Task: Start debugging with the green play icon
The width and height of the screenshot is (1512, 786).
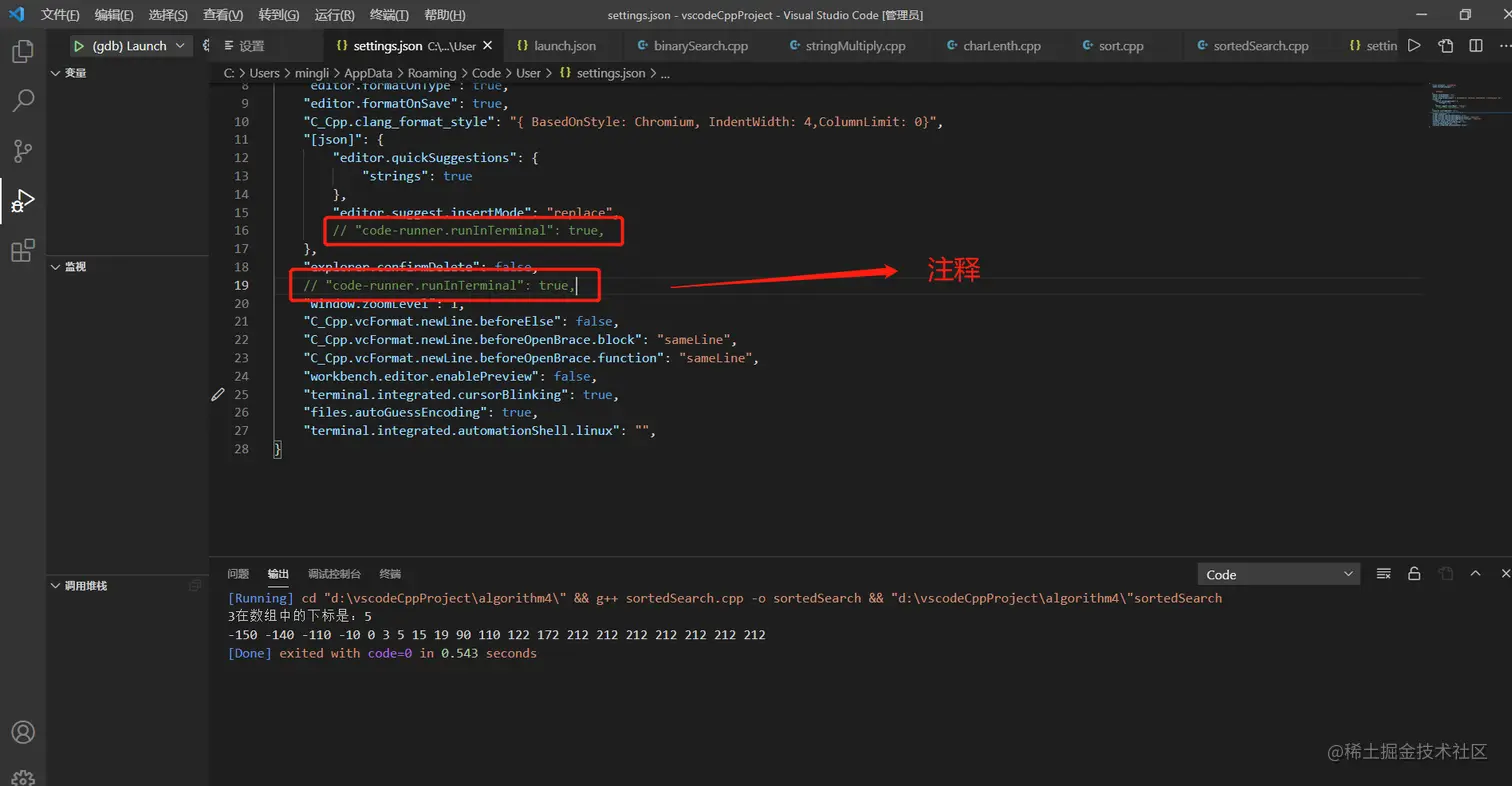Action: point(78,46)
